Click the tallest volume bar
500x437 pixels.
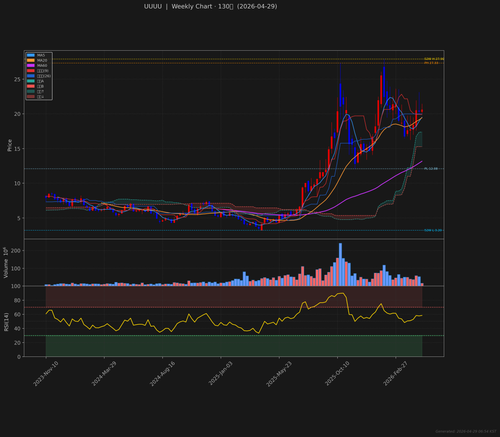click(340, 264)
